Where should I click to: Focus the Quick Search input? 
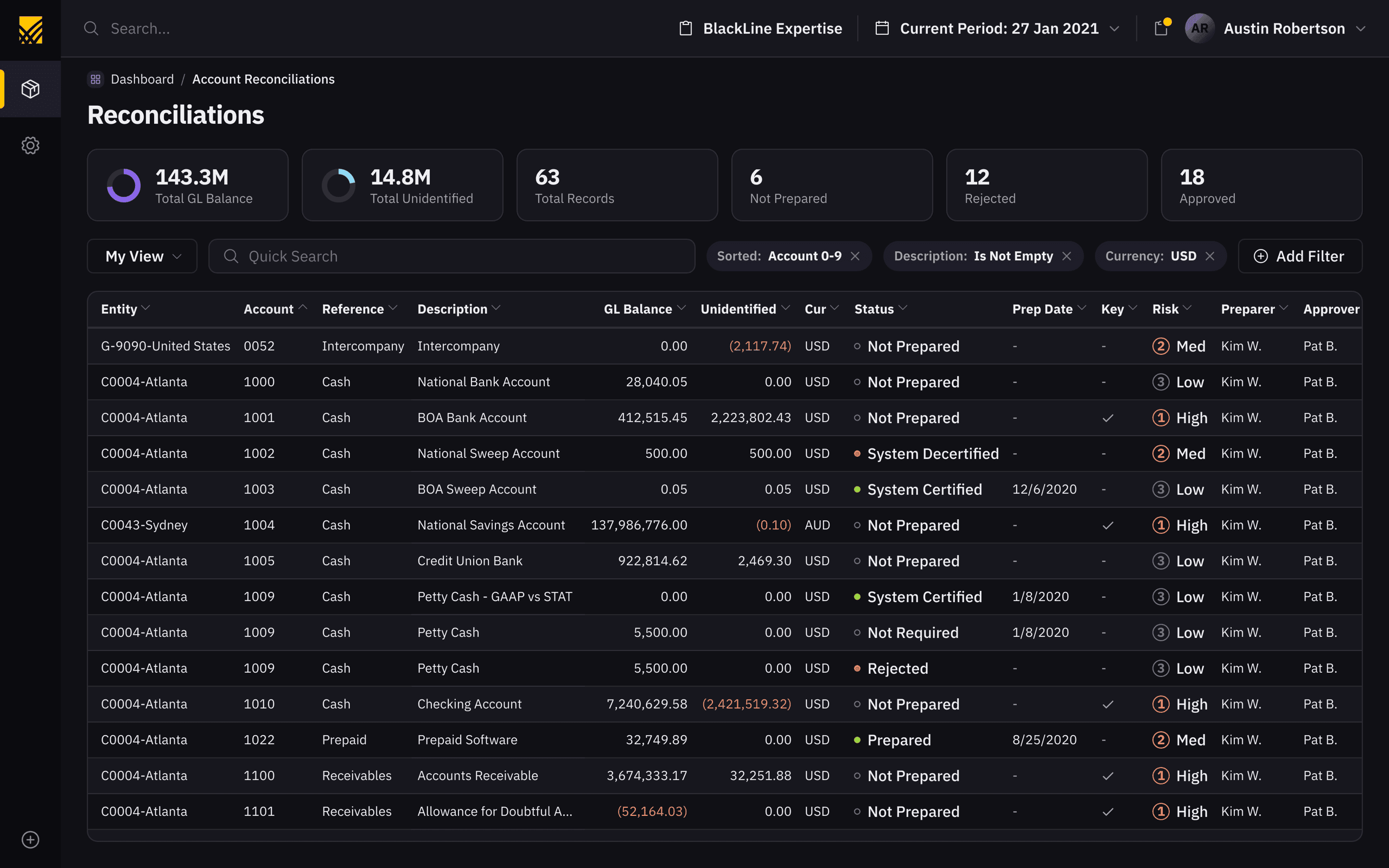coord(452,256)
